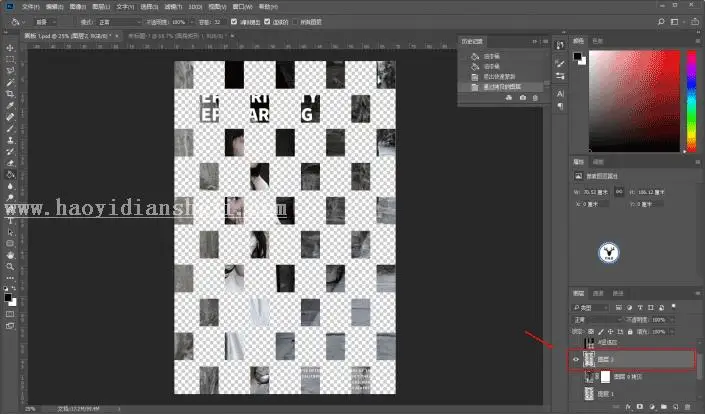Image resolution: width=705 pixels, height=414 pixels.
Task: Toggle the anti-alias checkbox in options bar
Action: pyautogui.click(x=234, y=22)
